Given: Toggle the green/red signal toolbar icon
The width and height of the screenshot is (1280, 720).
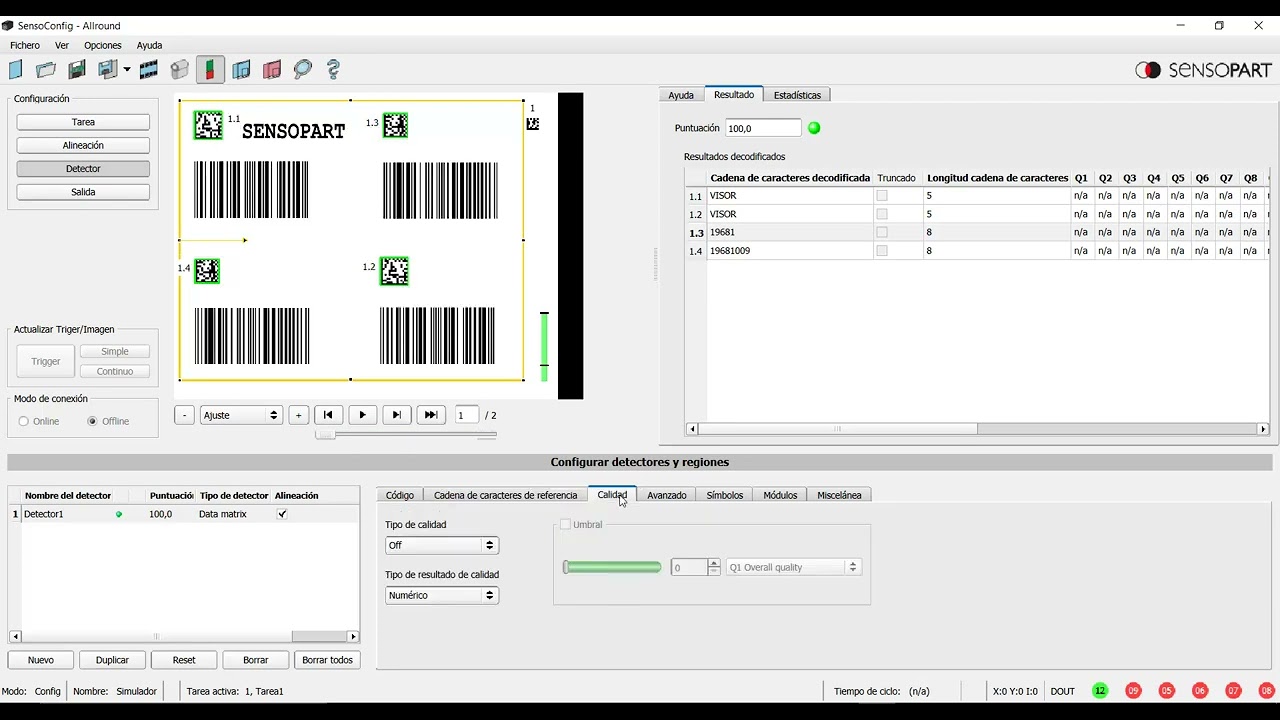Looking at the screenshot, I should click(210, 69).
